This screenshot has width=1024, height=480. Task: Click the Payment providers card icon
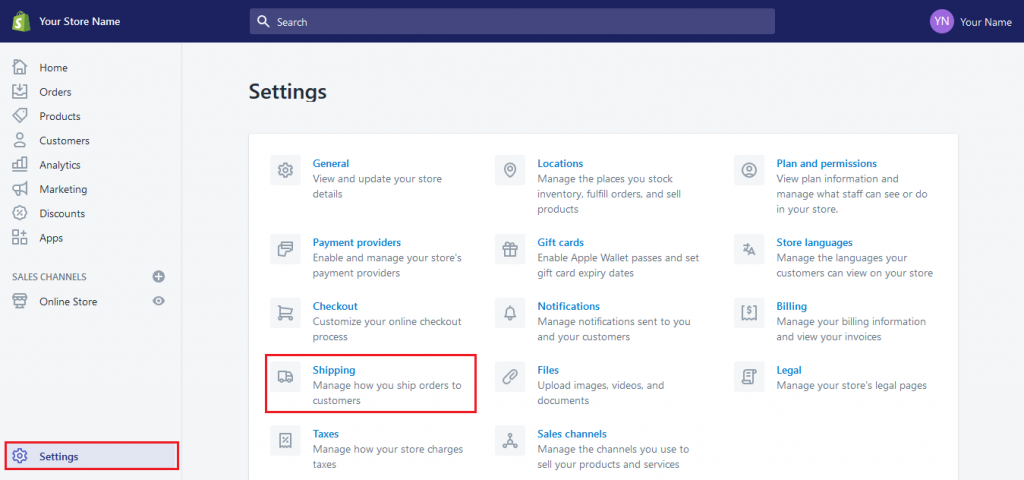point(285,249)
